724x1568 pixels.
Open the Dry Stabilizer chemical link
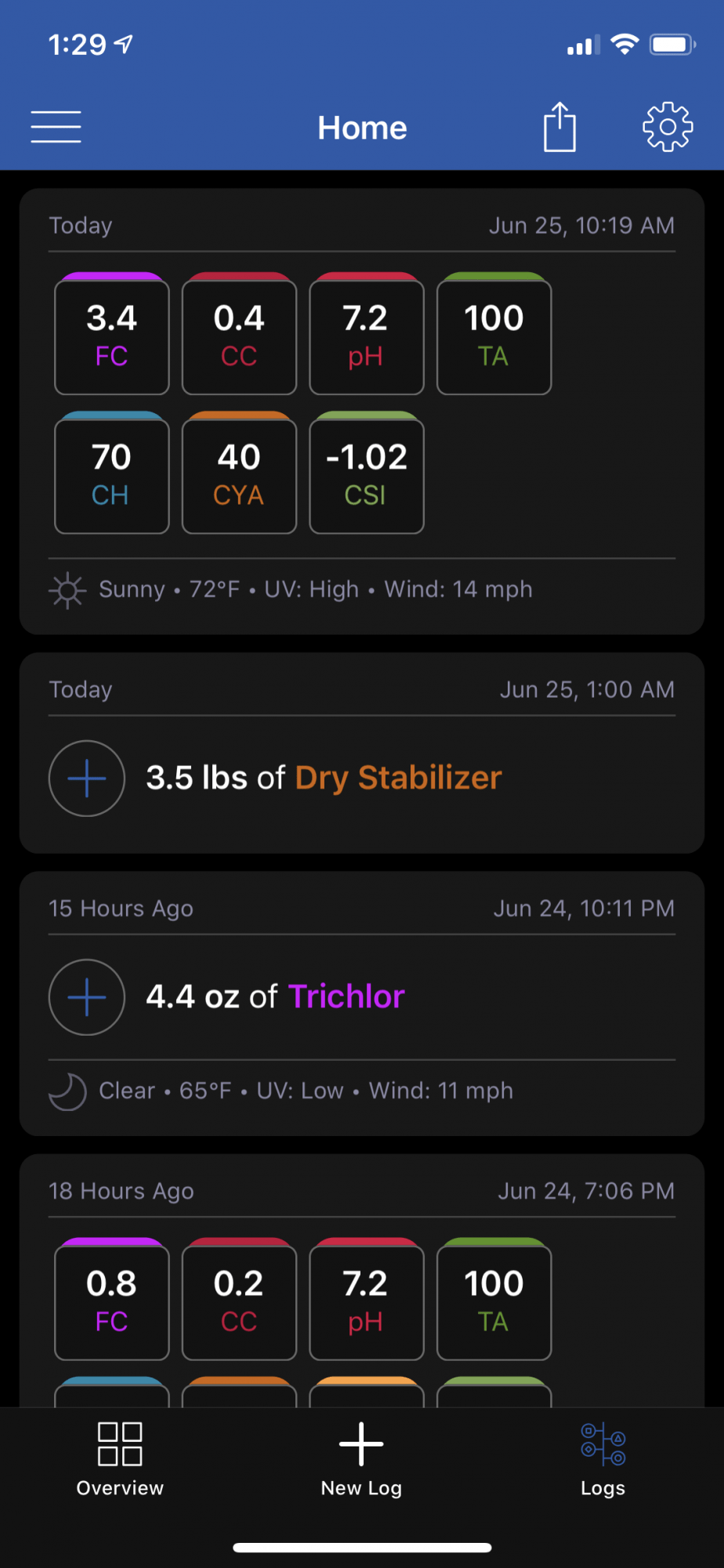(398, 778)
